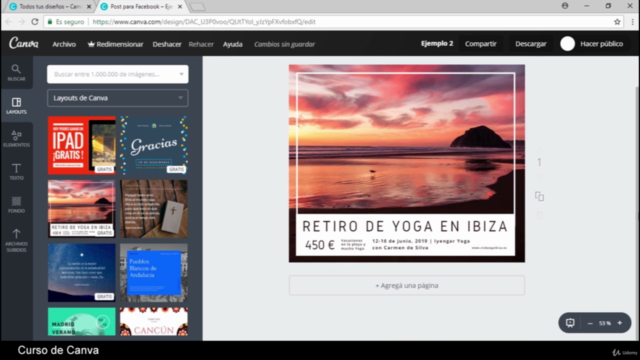The height and width of the screenshot is (360, 640).
Task: Close the 'Post para Facebook' tab
Action: pos(180,7)
